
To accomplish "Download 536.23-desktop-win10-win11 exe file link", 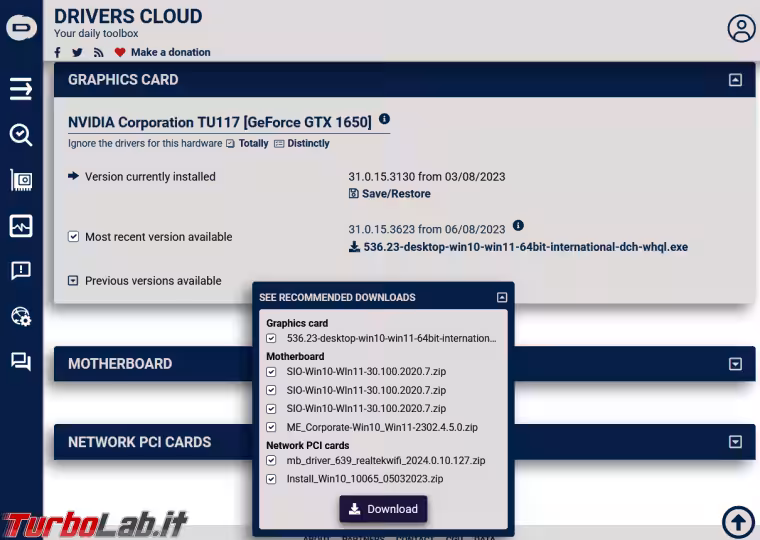I will pos(525,247).
